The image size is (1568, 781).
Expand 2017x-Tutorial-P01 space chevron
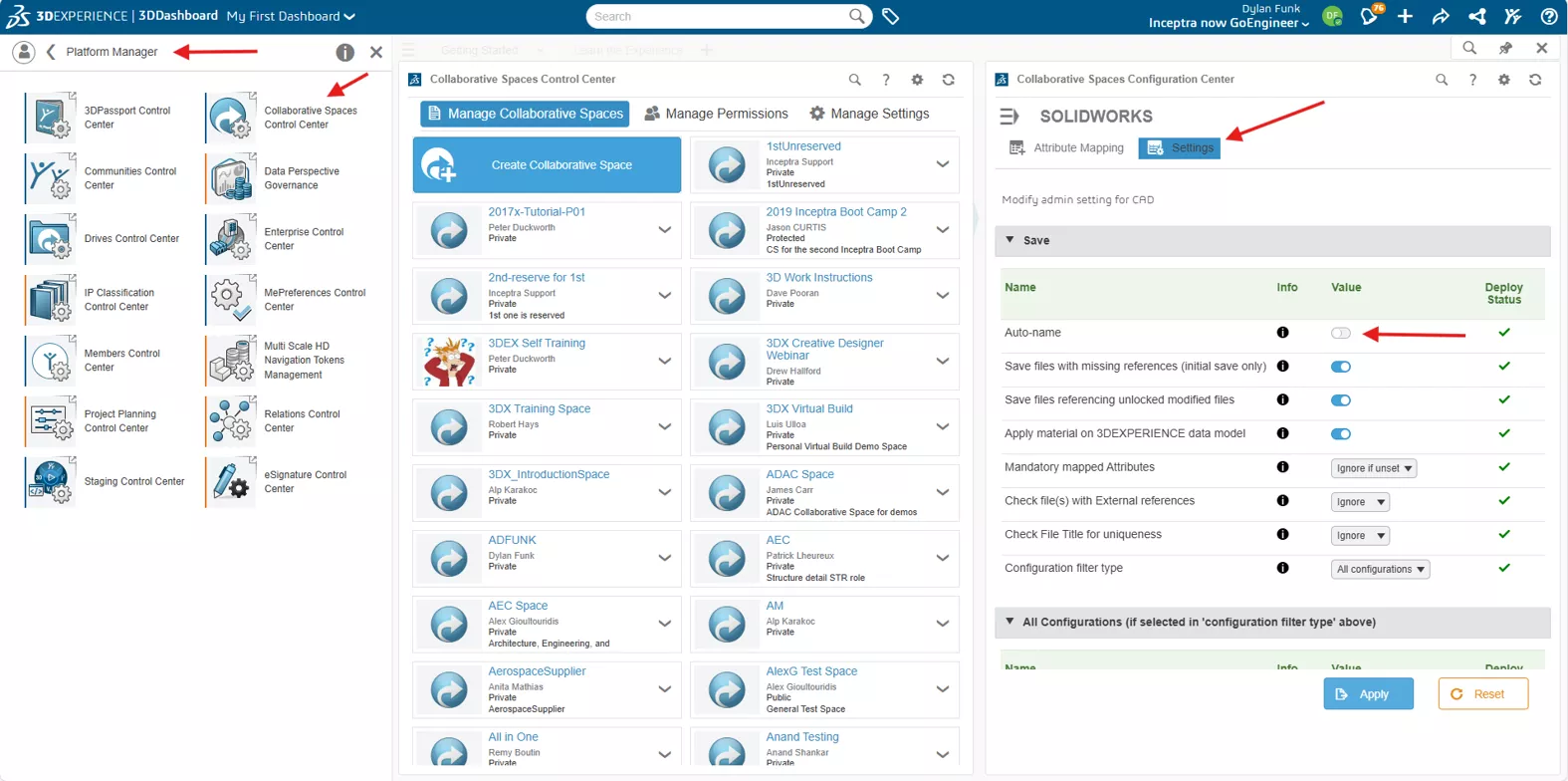pos(664,230)
